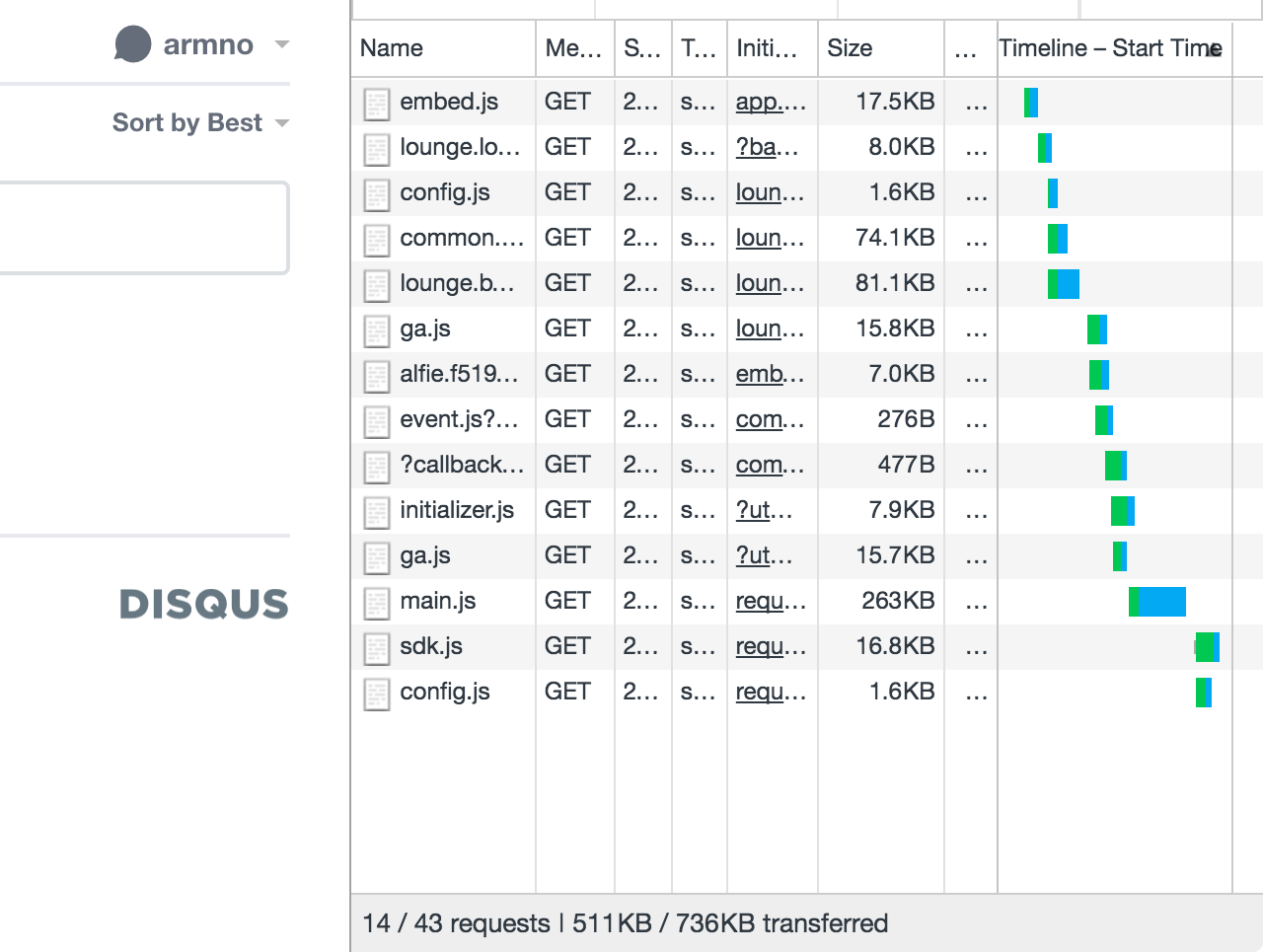Sort by Size column header
This screenshot has width=1263, height=952.
(880, 48)
